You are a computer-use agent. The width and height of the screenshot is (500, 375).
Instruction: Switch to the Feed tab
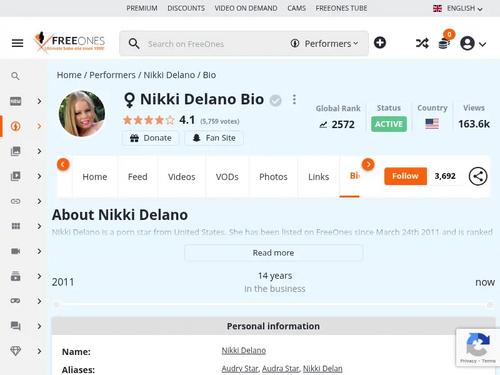[138, 177]
